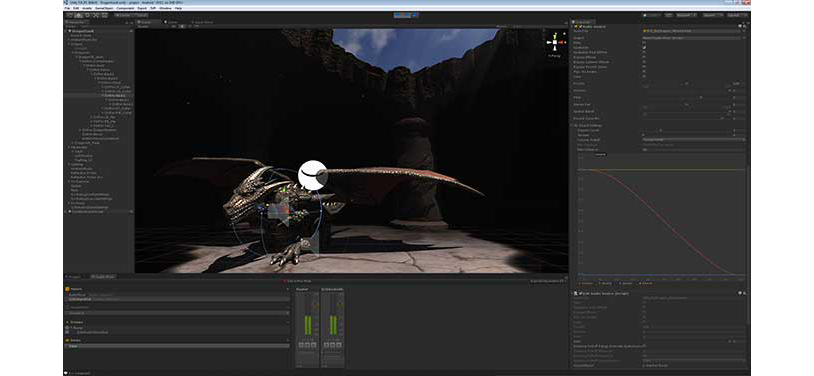Open the Assets menu
Viewport: 814px width, 376px height.
click(87, 8)
